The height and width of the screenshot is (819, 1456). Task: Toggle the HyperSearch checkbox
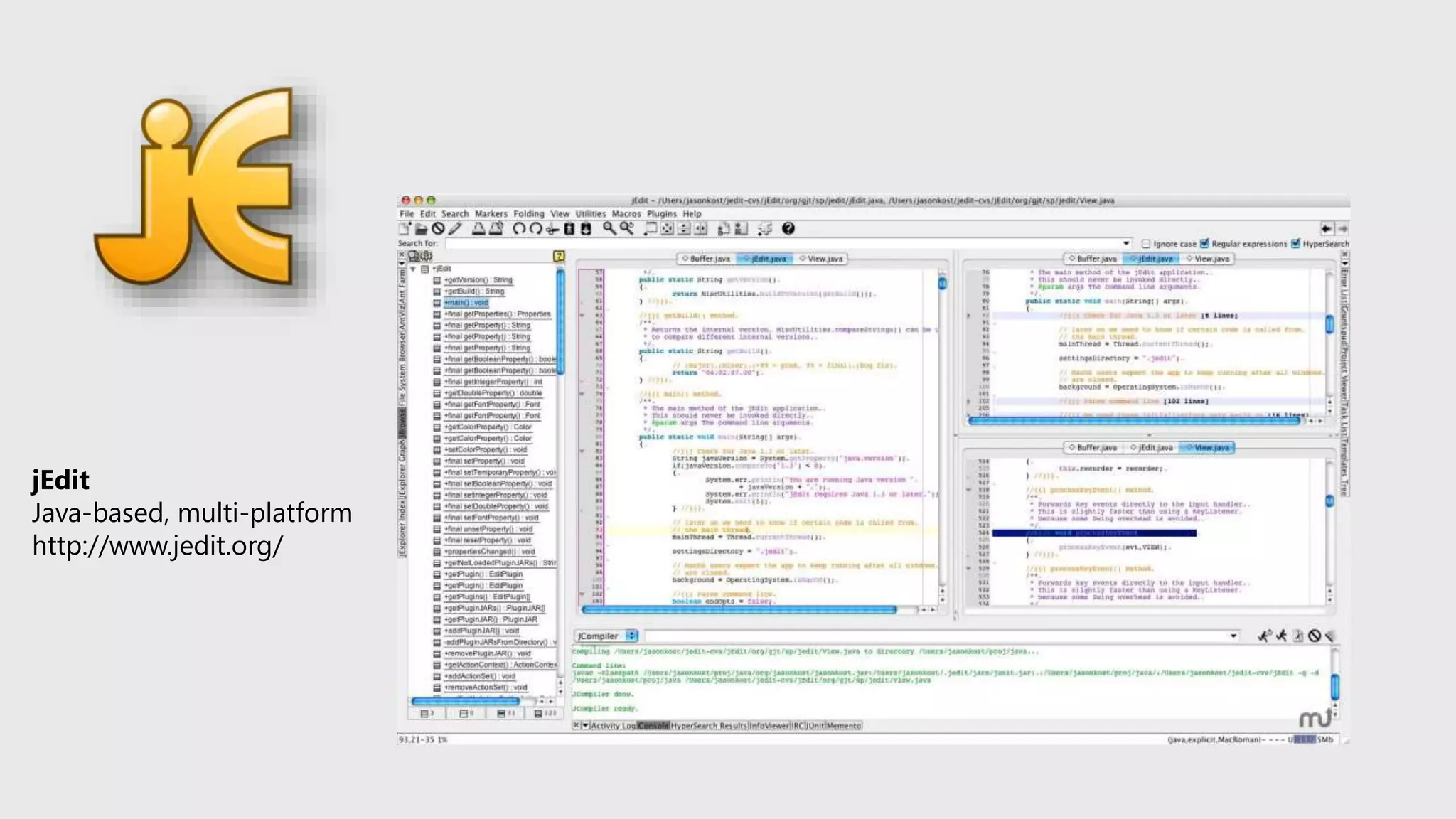1295,244
